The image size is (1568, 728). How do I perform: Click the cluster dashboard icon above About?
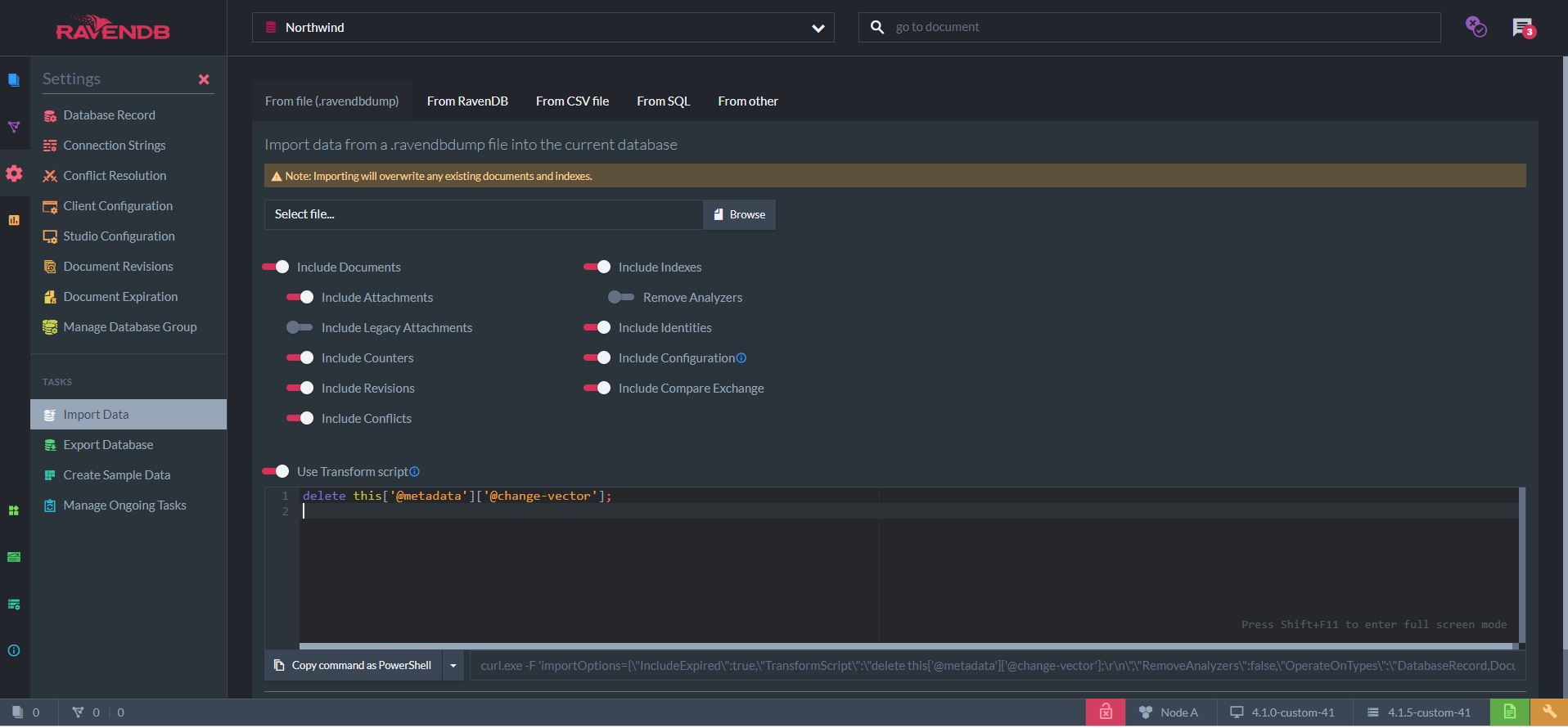click(14, 604)
